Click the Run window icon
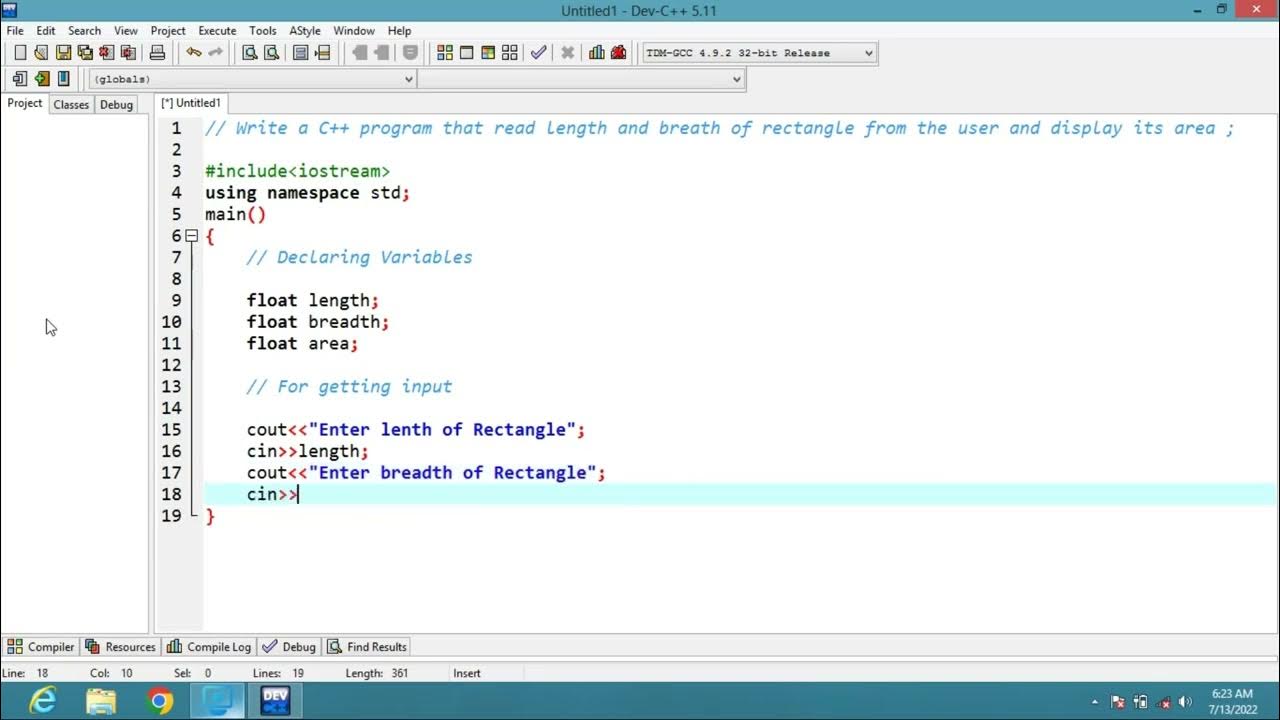 (x=466, y=53)
